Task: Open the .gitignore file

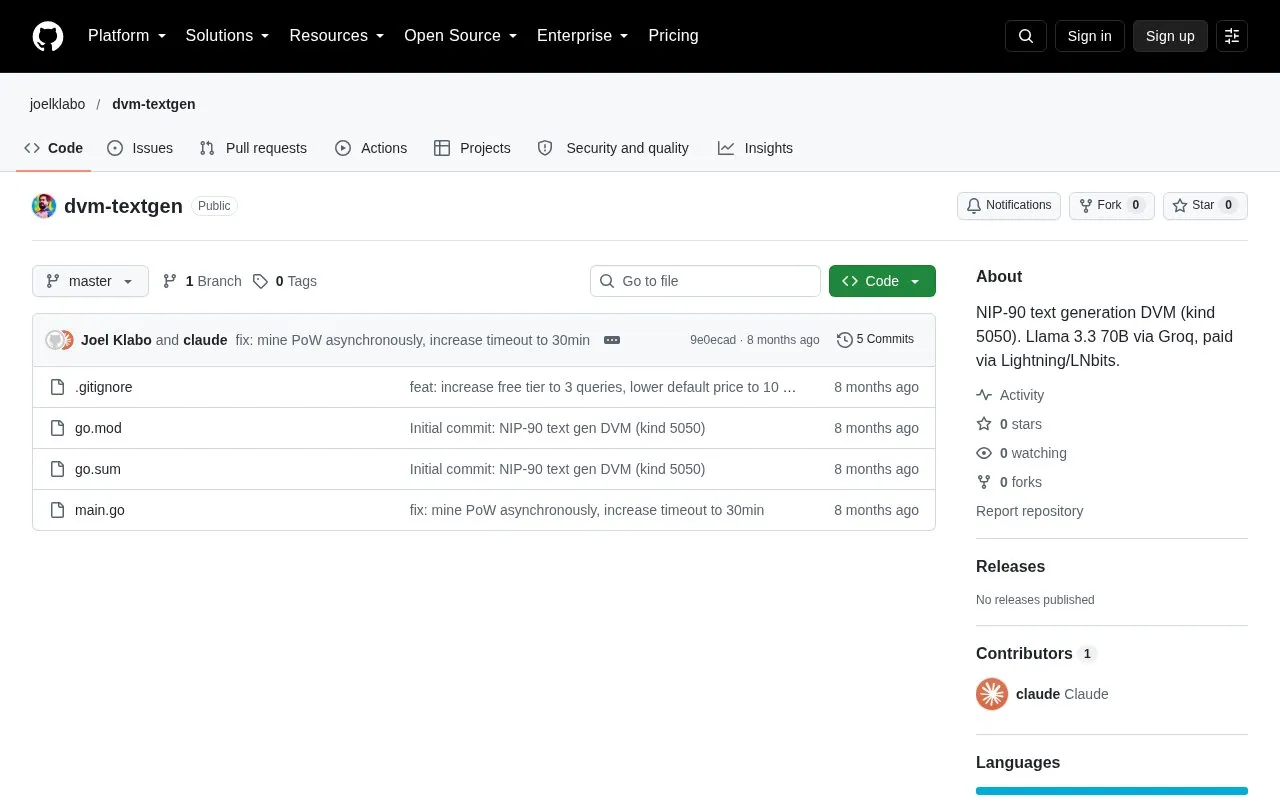Action: 104,387
